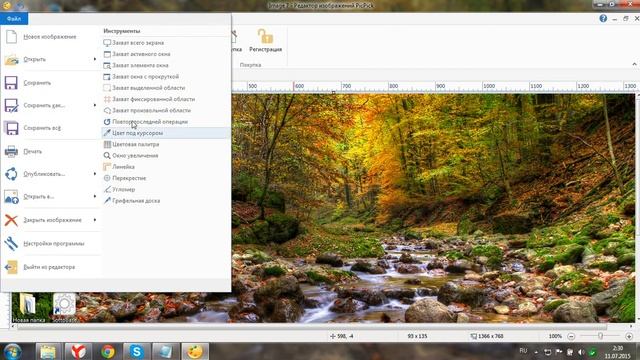
Task: Click the Сохранить floppy disk icon
Action: [x=11, y=83]
